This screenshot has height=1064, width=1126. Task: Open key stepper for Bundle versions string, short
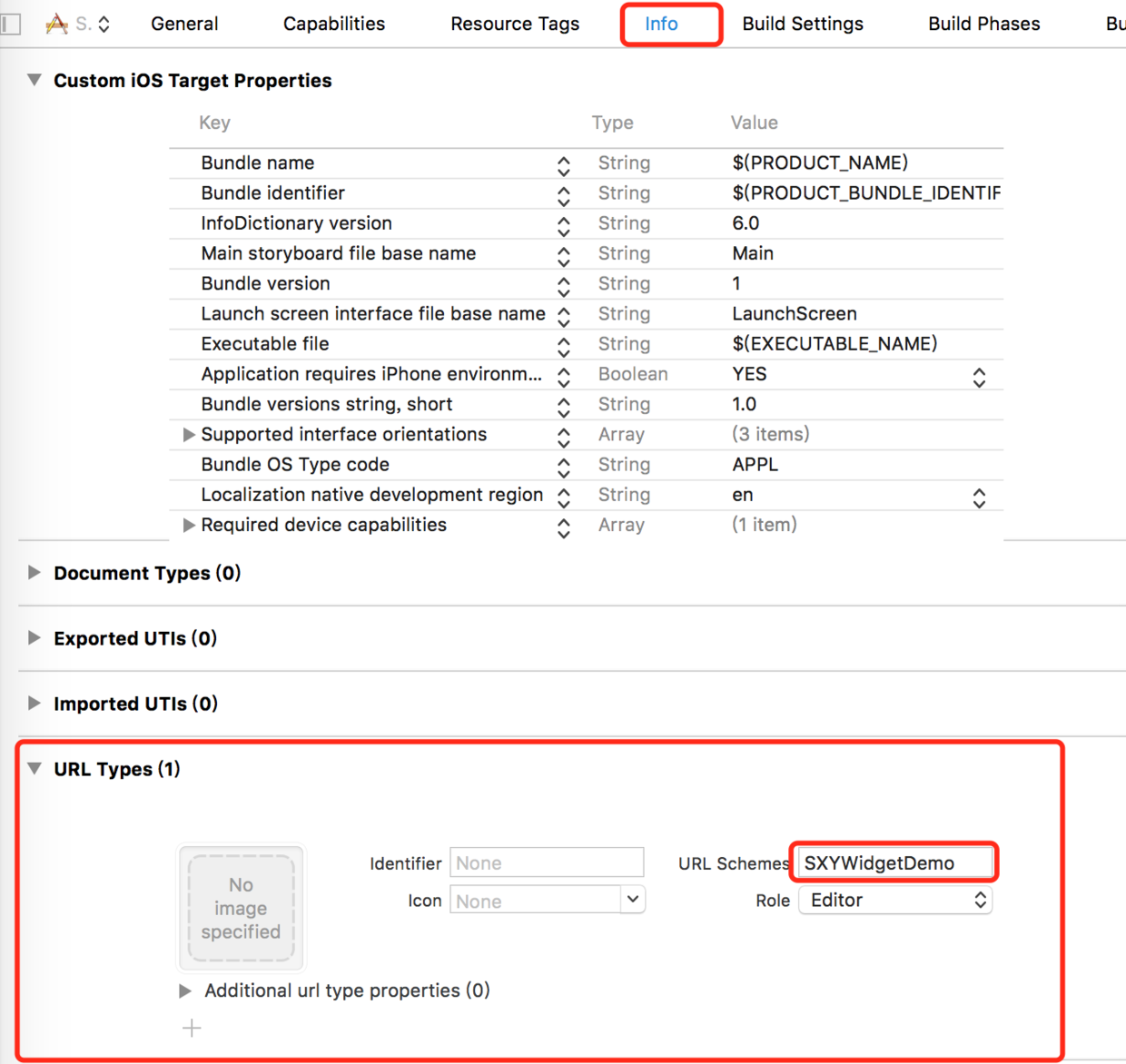click(564, 407)
